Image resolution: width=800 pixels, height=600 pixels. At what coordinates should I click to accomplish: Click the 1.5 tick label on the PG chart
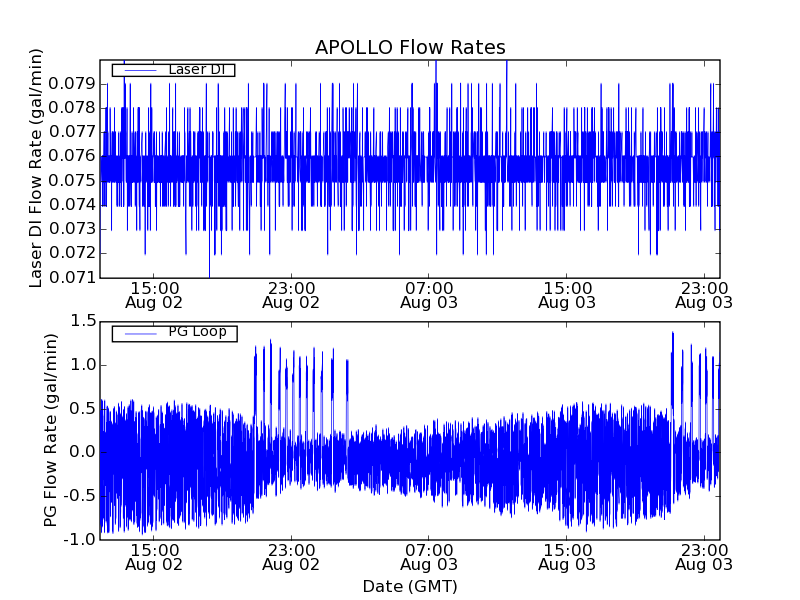click(x=83, y=321)
